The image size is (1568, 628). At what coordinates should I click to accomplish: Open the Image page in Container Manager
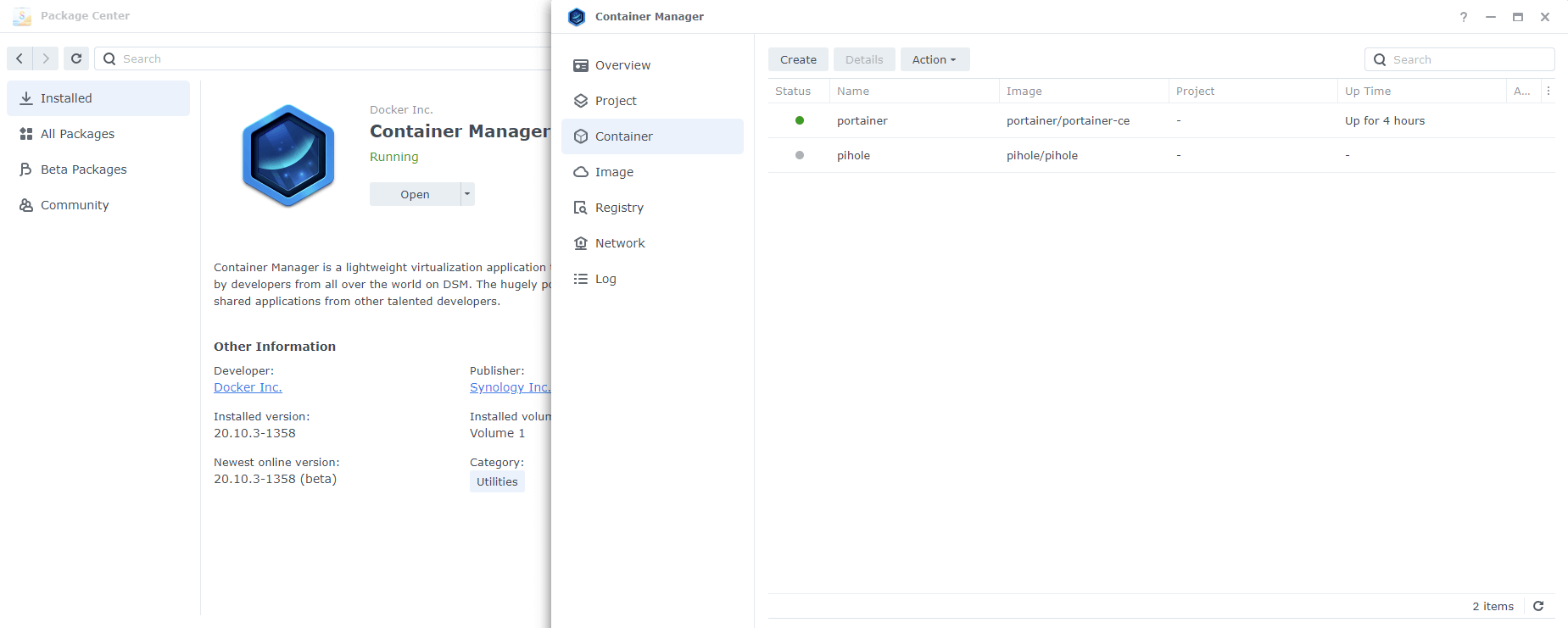pyautogui.click(x=652, y=172)
